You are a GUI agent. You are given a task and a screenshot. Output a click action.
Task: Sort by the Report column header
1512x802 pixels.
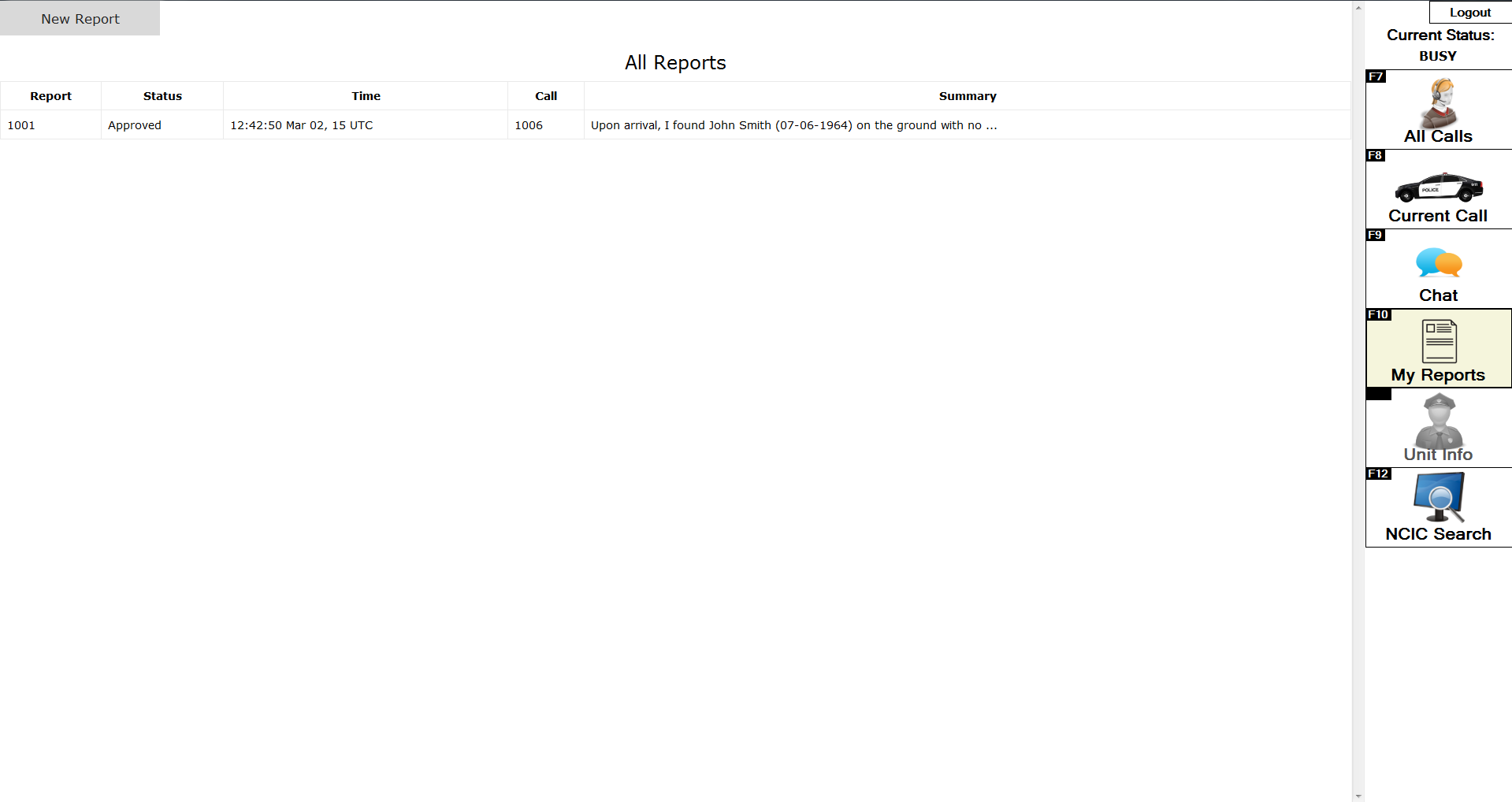click(50, 96)
